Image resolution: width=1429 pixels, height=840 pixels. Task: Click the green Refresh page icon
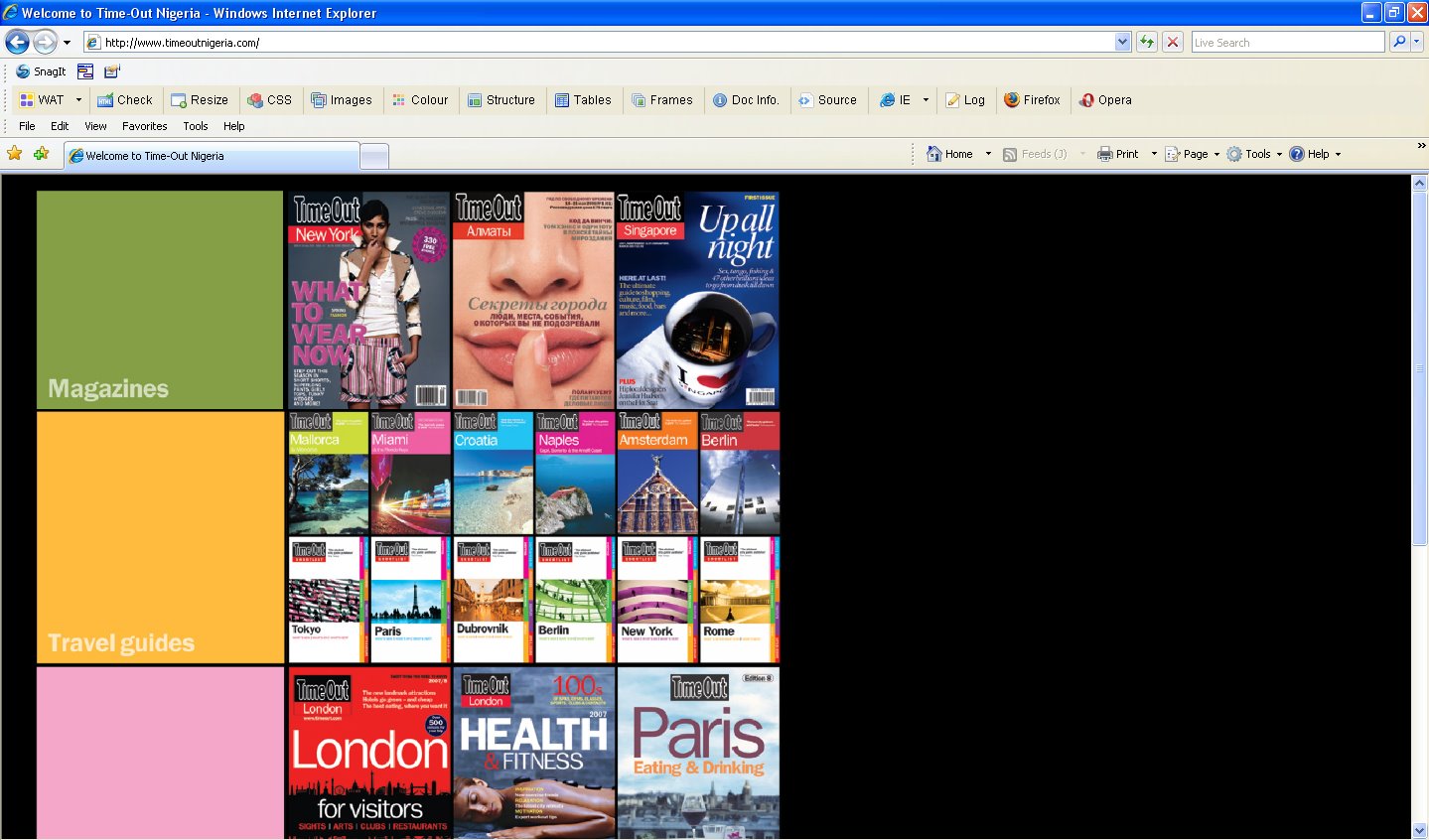pos(1147,42)
